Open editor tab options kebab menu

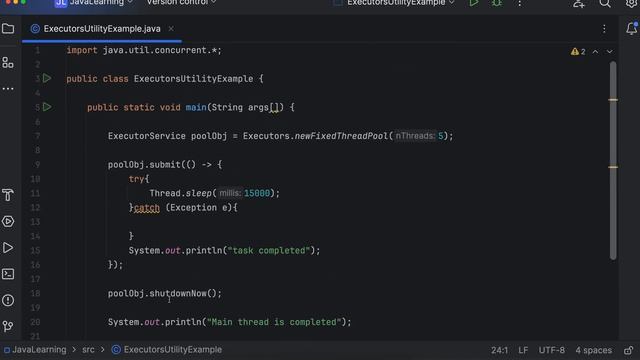point(604,29)
